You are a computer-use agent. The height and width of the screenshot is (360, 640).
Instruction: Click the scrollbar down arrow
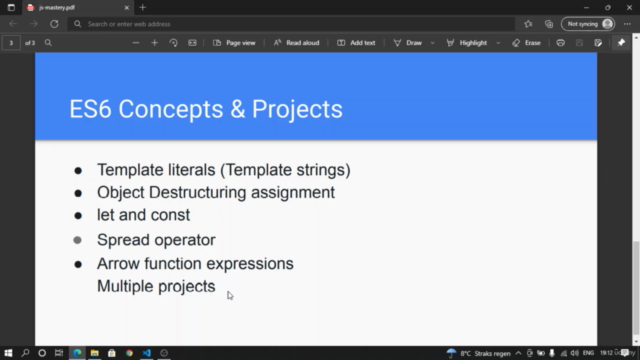tap(636, 342)
